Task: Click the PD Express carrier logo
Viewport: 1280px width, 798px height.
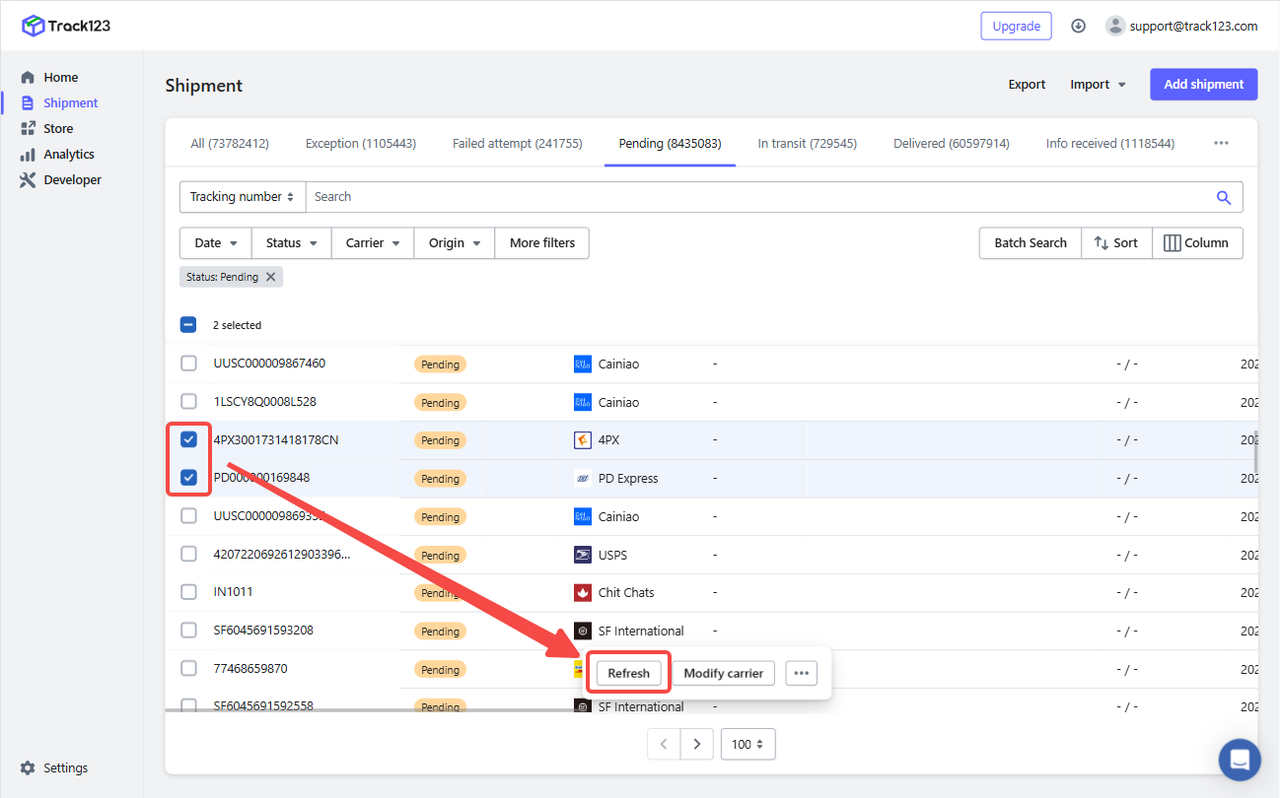Action: [x=583, y=478]
